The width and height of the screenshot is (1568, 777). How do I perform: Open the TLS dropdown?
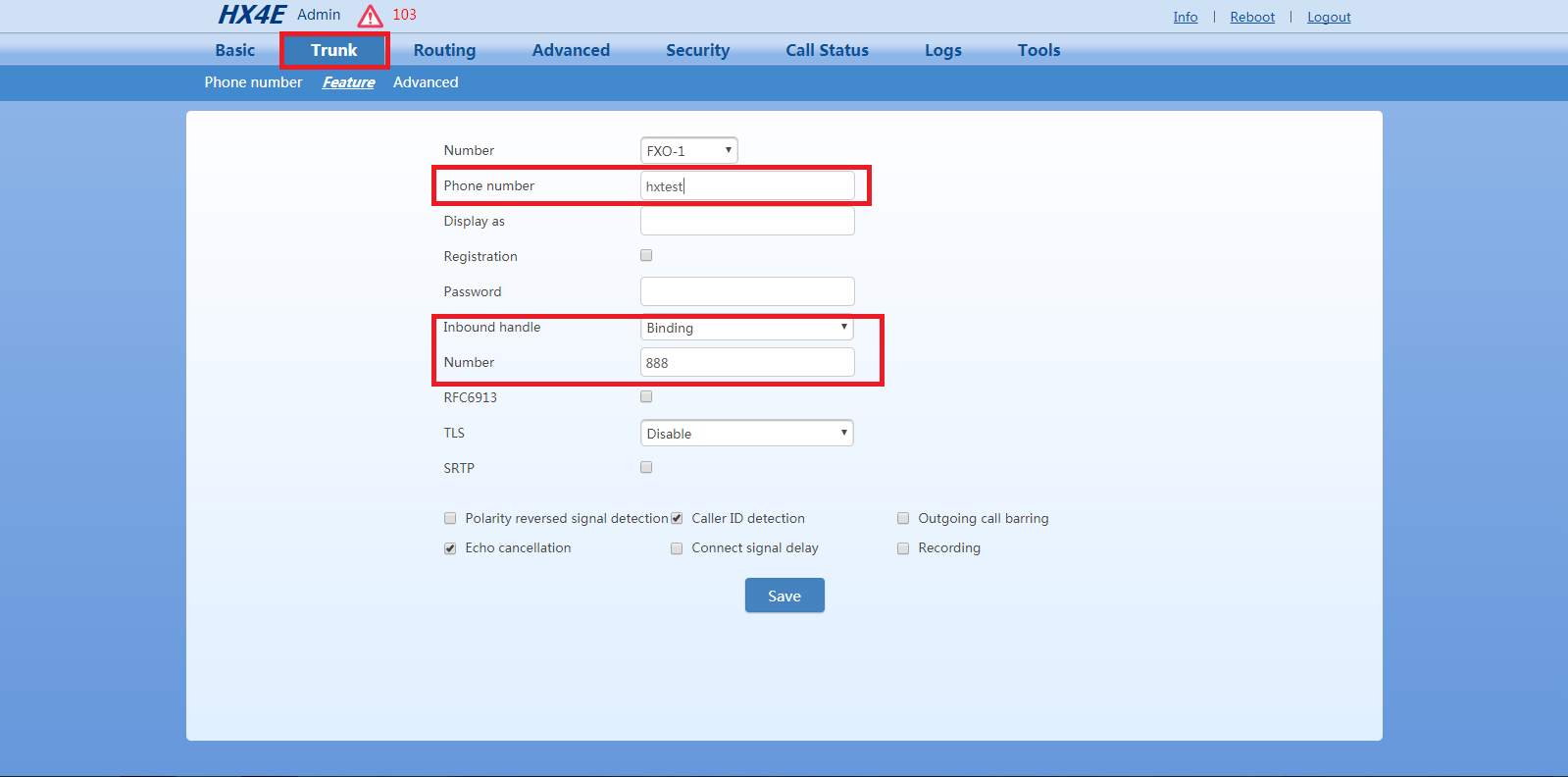pyautogui.click(x=746, y=434)
